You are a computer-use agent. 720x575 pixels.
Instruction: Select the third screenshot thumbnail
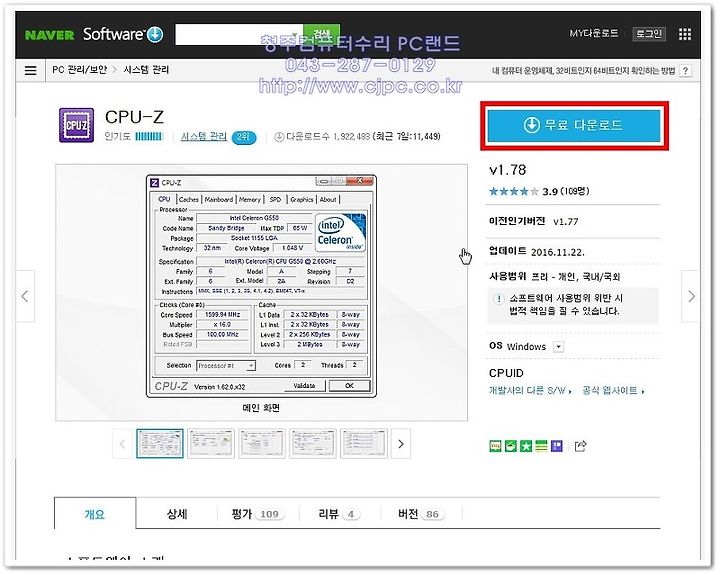[262, 444]
